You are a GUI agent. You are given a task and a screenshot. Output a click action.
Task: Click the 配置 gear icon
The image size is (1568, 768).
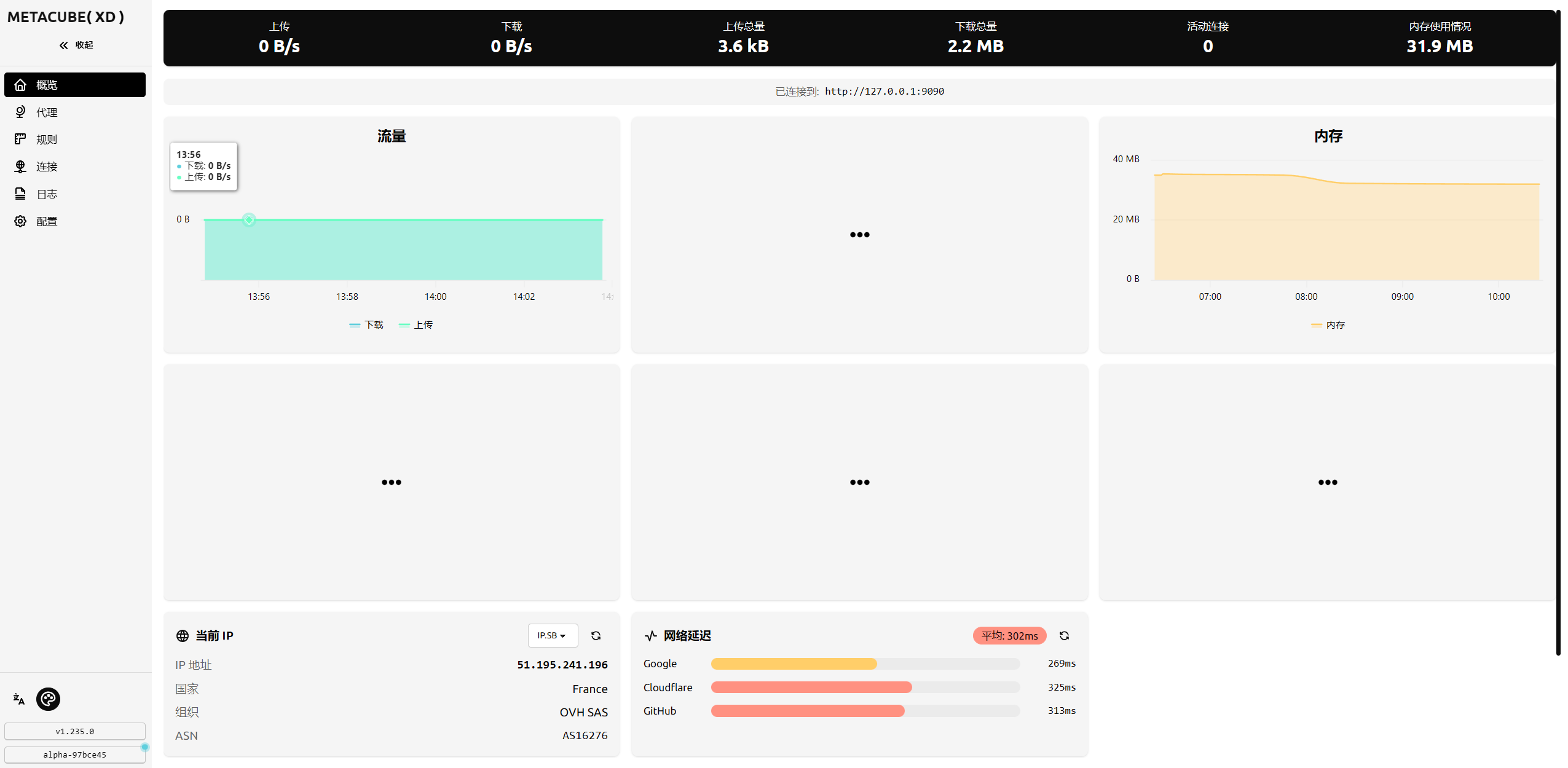(x=20, y=221)
